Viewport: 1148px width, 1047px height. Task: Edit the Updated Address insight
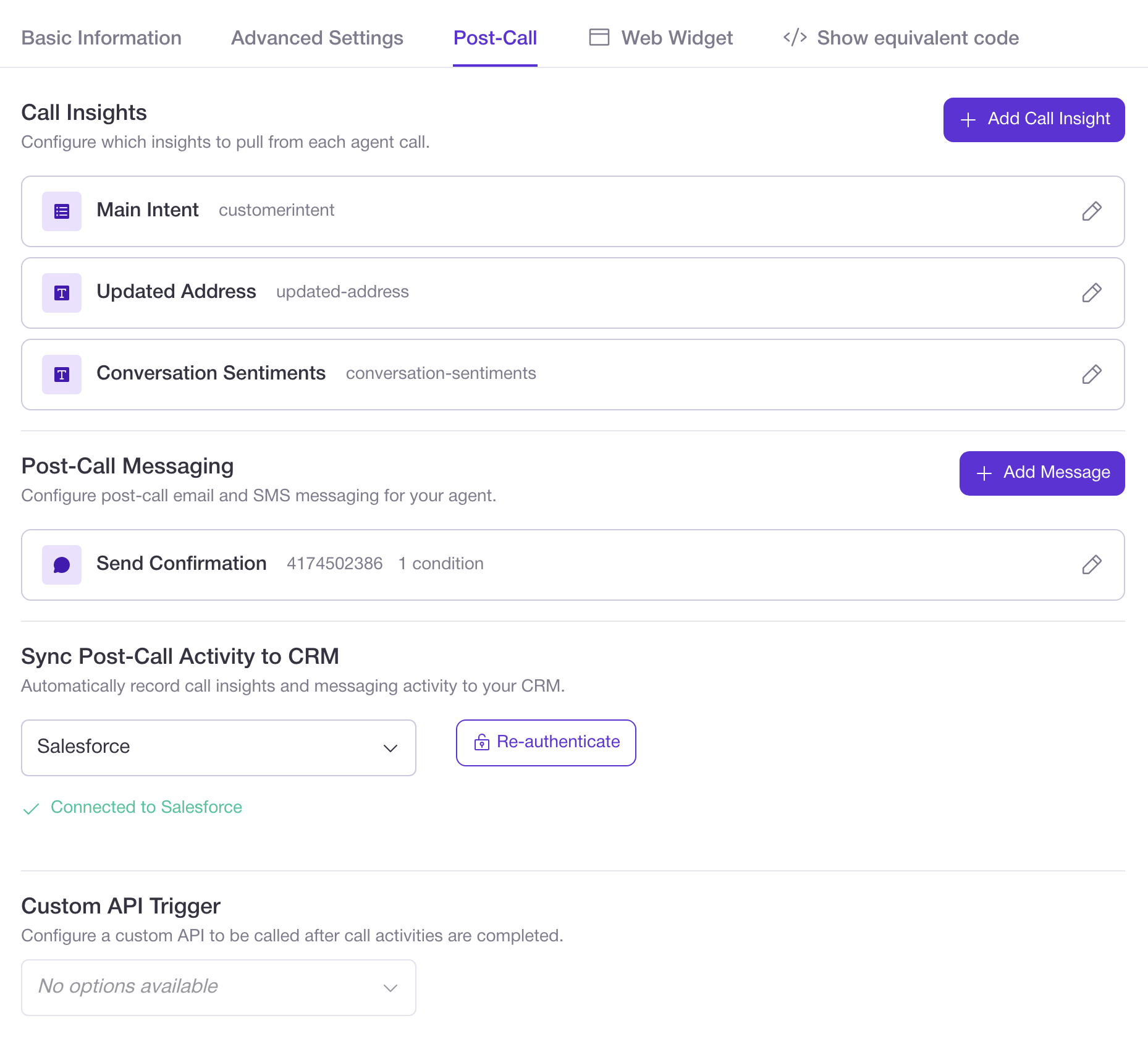[x=1091, y=293]
